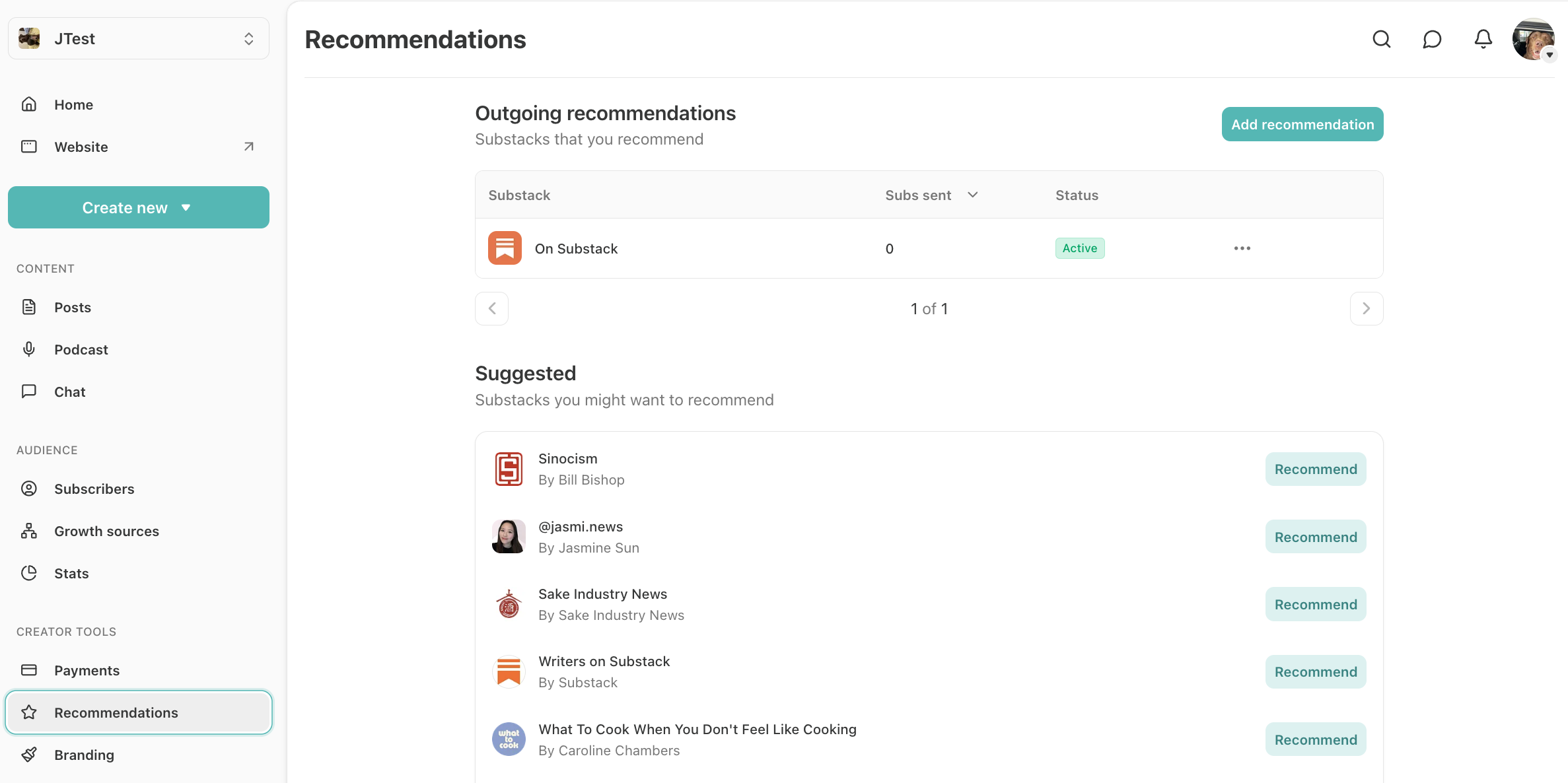Click the Stats pie chart icon

pos(29,573)
